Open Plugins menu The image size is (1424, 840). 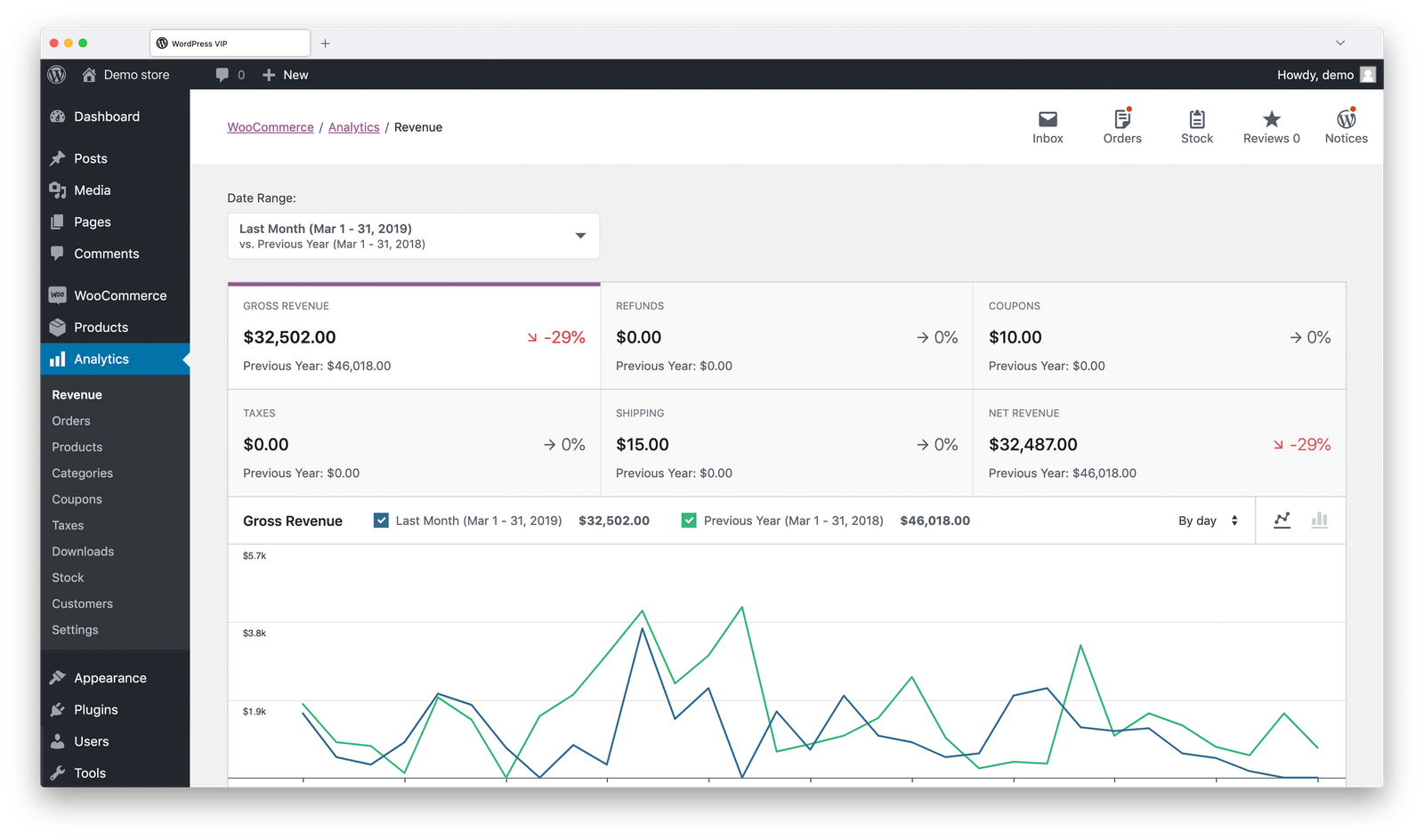point(115,710)
